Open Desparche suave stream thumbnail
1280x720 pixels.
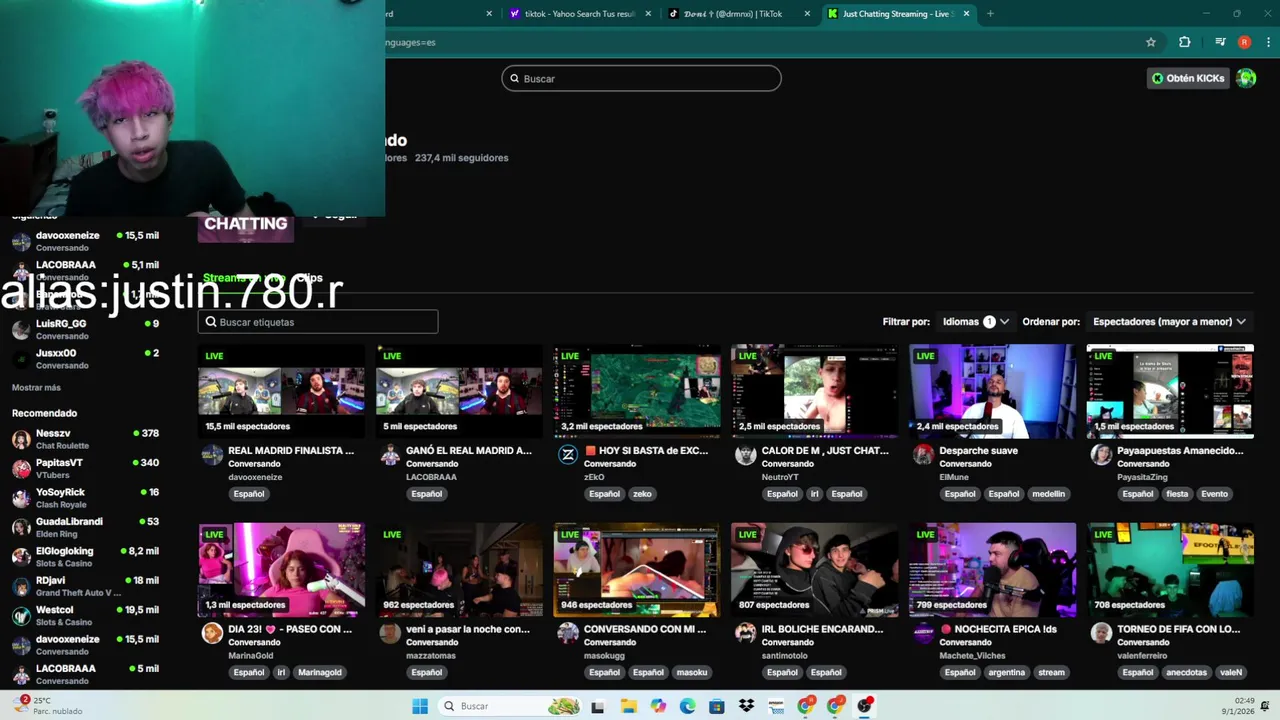click(993, 391)
